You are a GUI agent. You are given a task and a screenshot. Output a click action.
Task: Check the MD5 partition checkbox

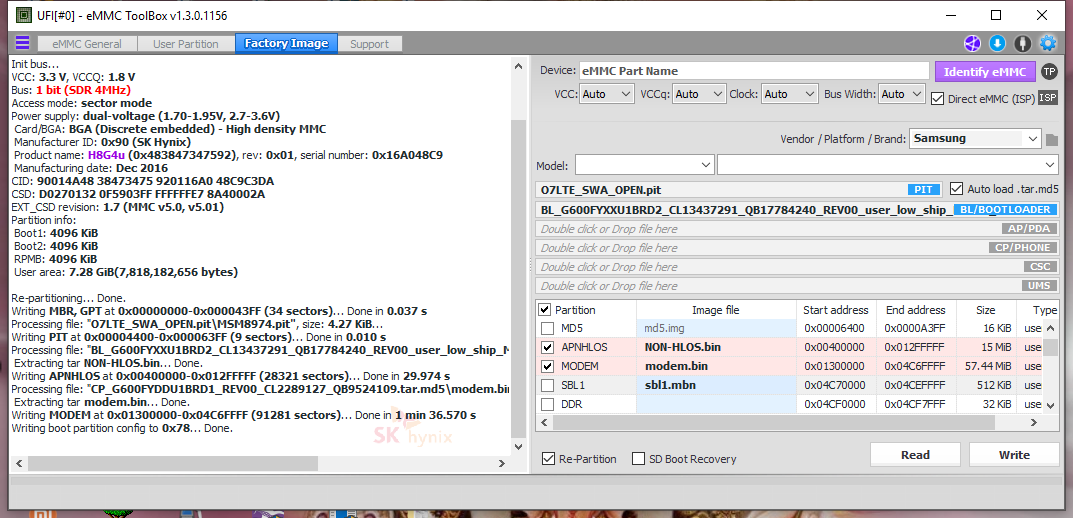tap(547, 328)
